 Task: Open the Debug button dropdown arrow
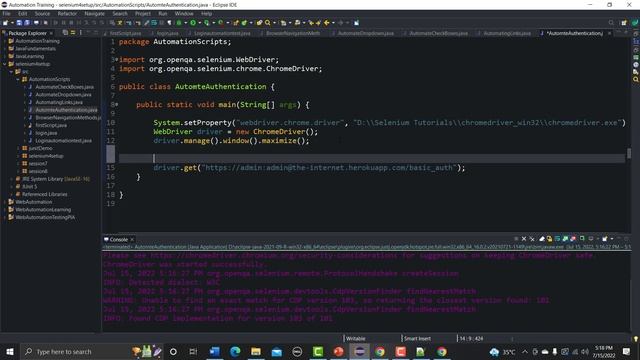pyautogui.click(x=186, y=23)
